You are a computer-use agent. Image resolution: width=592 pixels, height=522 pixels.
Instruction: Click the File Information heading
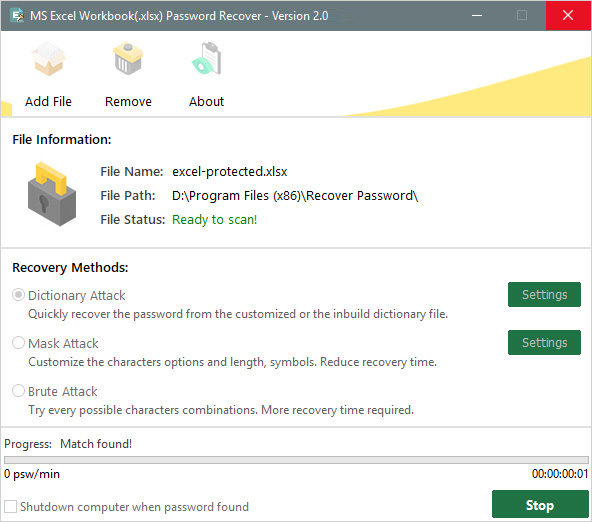pyautogui.click(x=62, y=140)
